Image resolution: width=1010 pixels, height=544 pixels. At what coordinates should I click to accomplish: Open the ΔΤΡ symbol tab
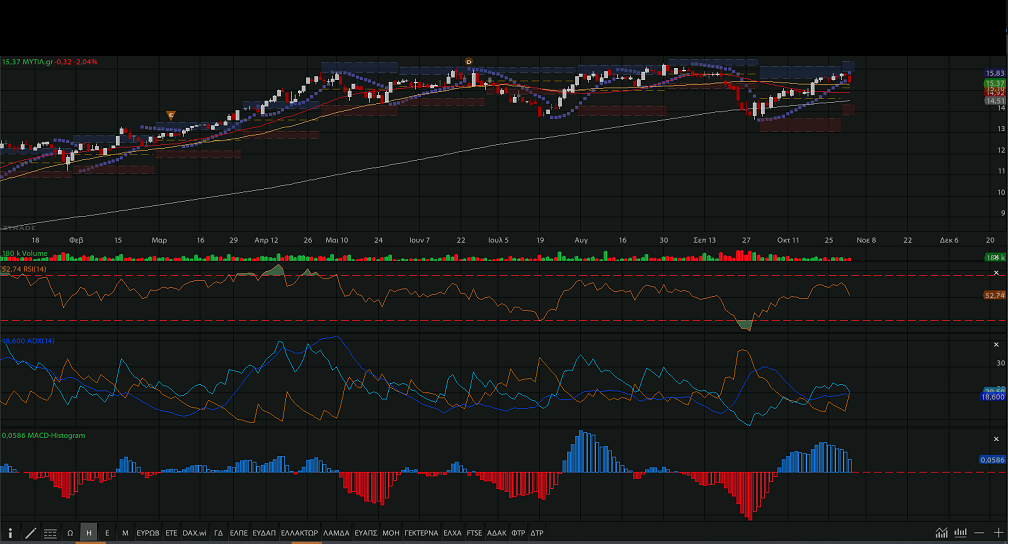[x=537, y=533]
